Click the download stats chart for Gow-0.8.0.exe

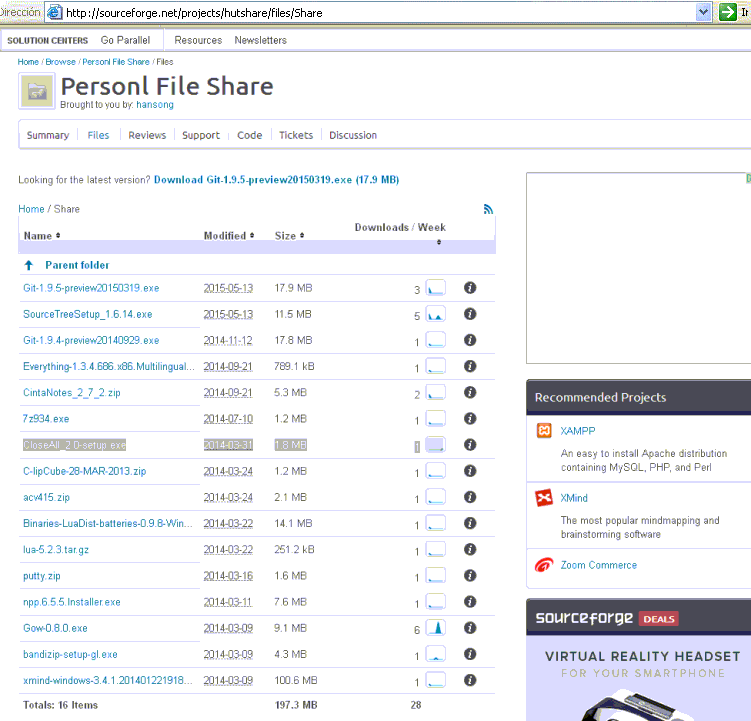436,628
